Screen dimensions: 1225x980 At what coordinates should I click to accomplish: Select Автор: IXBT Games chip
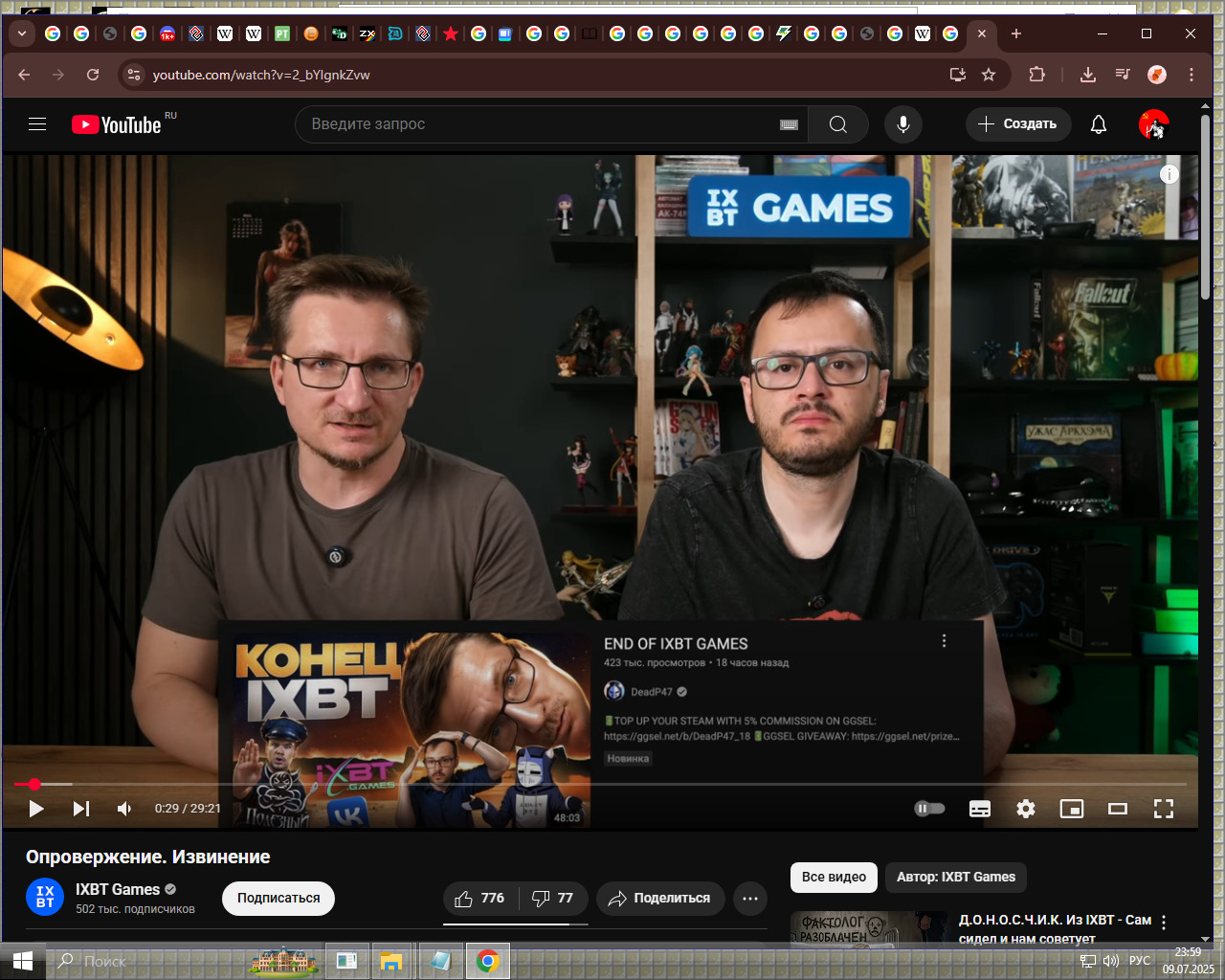(x=956, y=877)
